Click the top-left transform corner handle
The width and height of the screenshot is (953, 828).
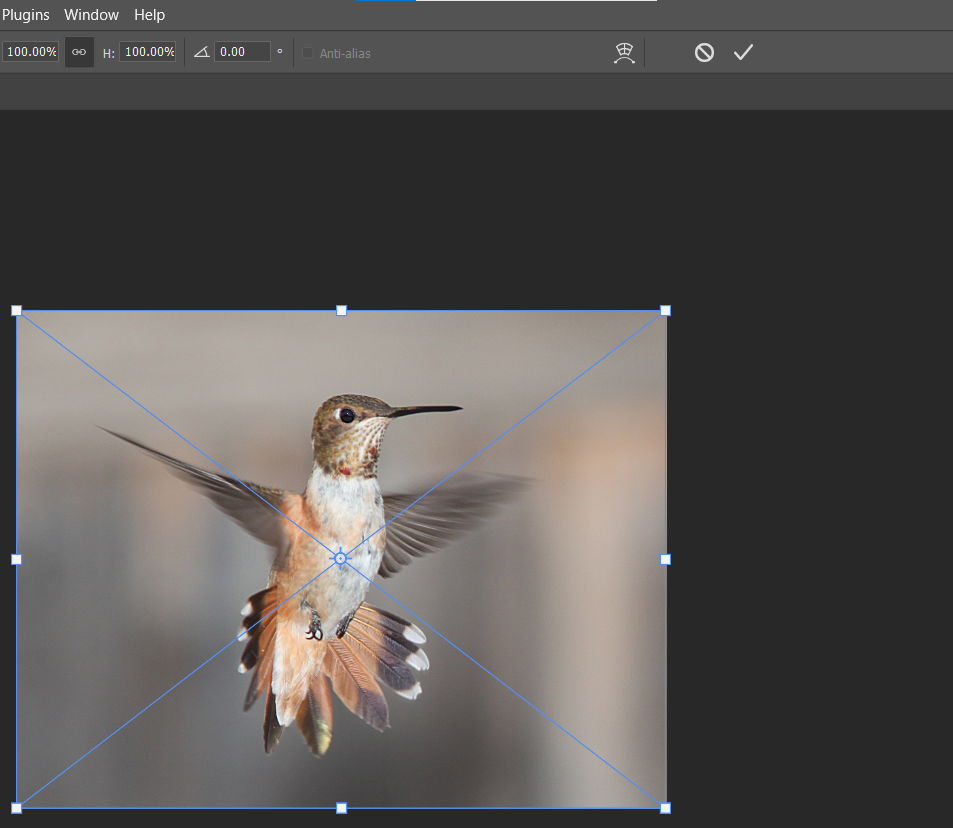pos(16,311)
